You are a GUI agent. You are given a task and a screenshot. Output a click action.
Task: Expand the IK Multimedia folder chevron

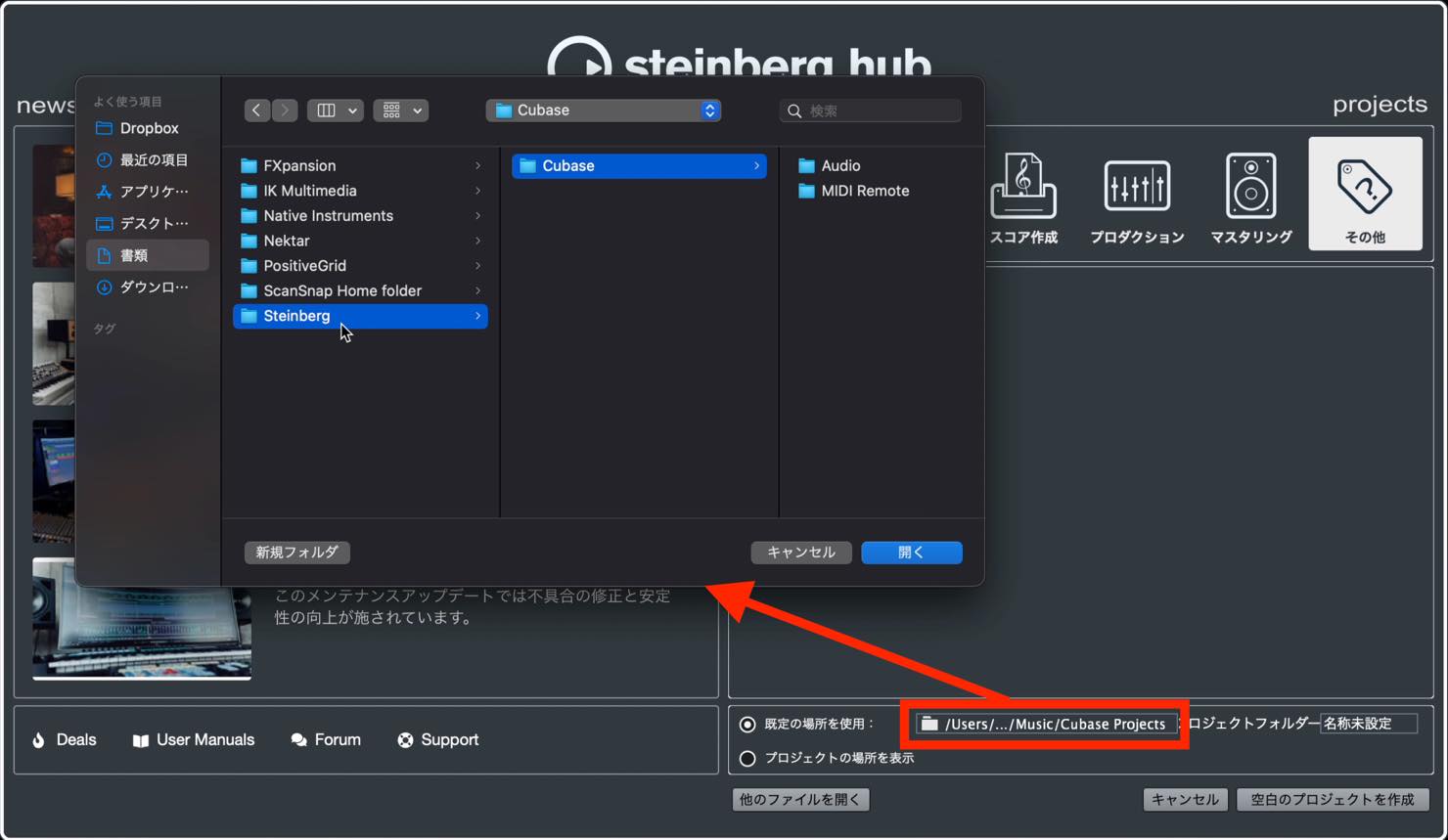tap(477, 191)
